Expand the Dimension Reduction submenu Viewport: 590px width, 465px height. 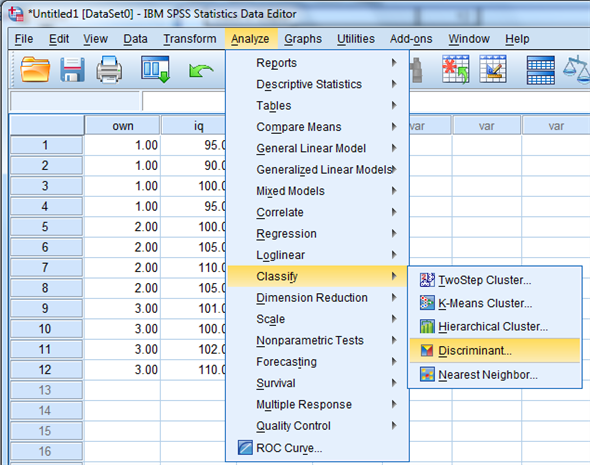click(x=318, y=298)
